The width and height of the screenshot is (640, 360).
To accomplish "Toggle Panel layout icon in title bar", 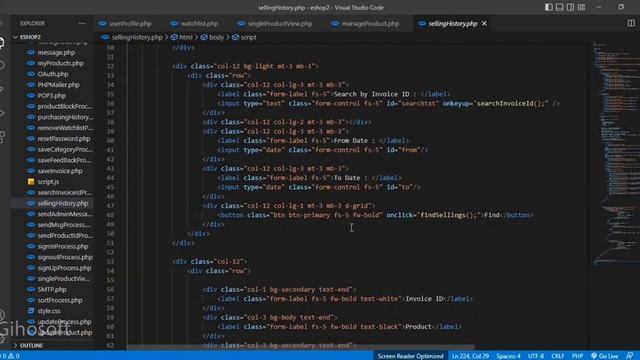I will click(560, 7).
